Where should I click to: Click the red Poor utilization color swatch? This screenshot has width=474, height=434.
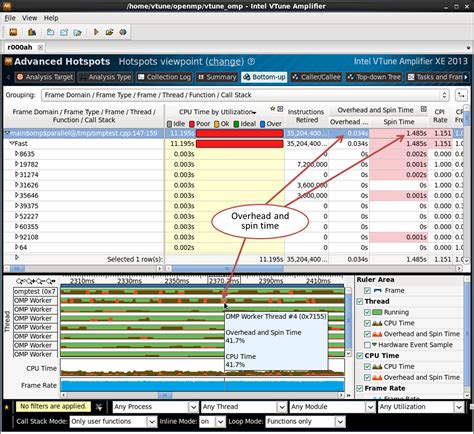pos(192,124)
